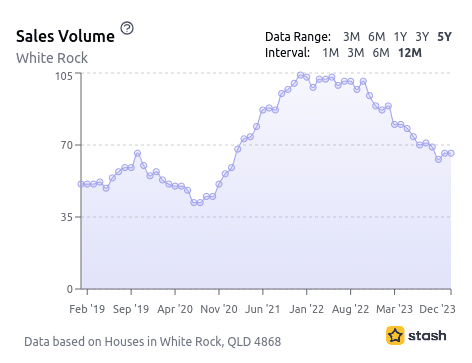Click the White Rock subtitle
Image resolution: width=472 pixels, height=363 pixels.
[52, 58]
